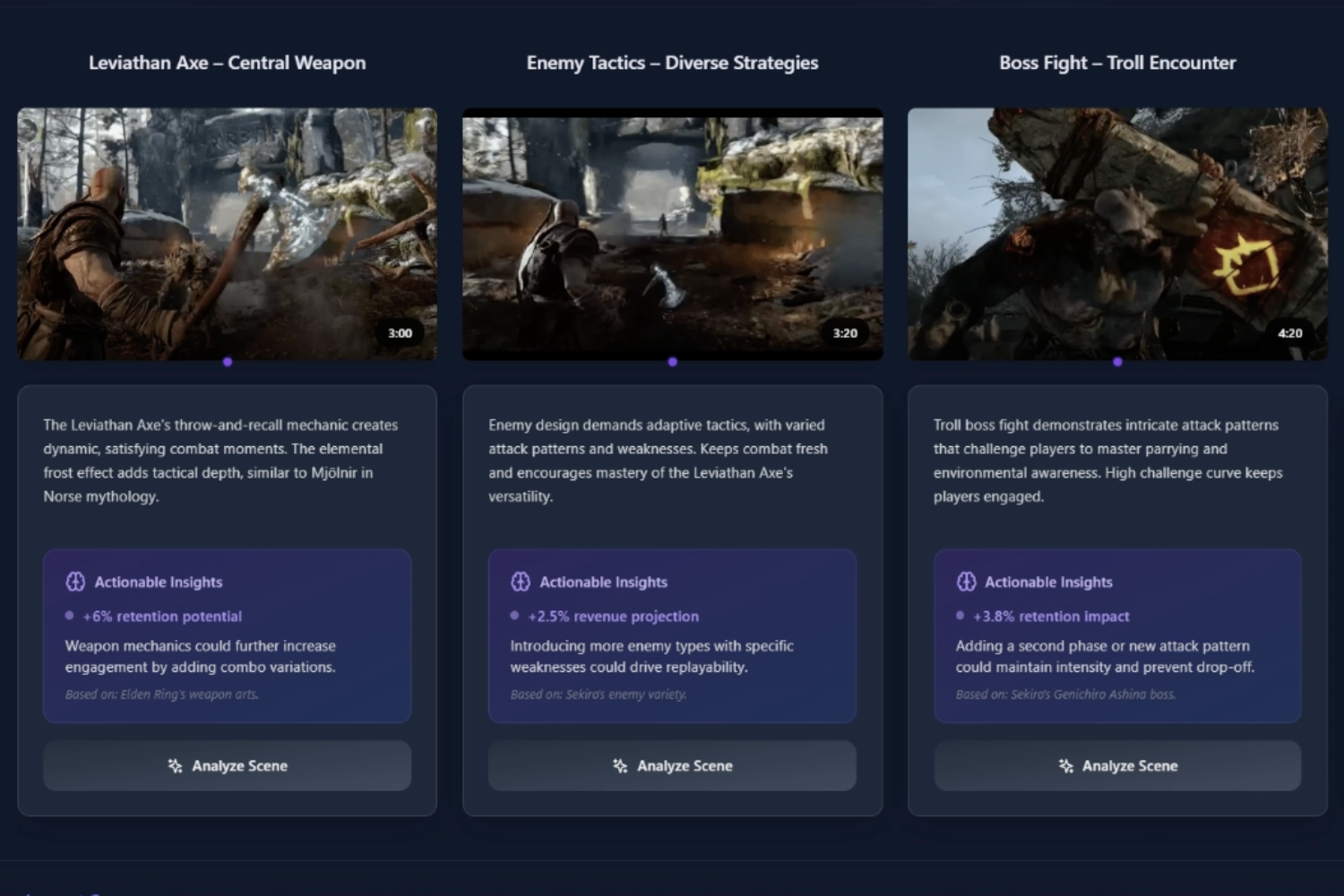Click the "+6% retention potential" text
Viewport: 1344px width, 896px height.
point(162,616)
